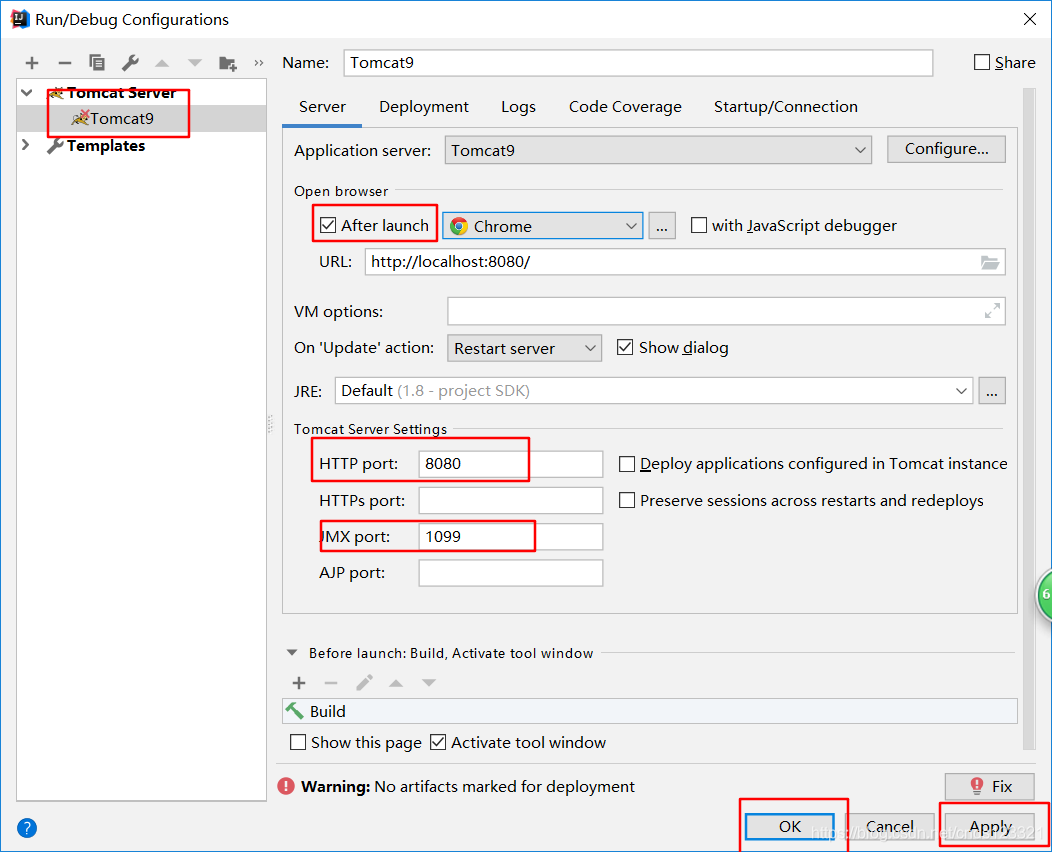Switch to the Server tab
1052x852 pixels.
click(322, 107)
